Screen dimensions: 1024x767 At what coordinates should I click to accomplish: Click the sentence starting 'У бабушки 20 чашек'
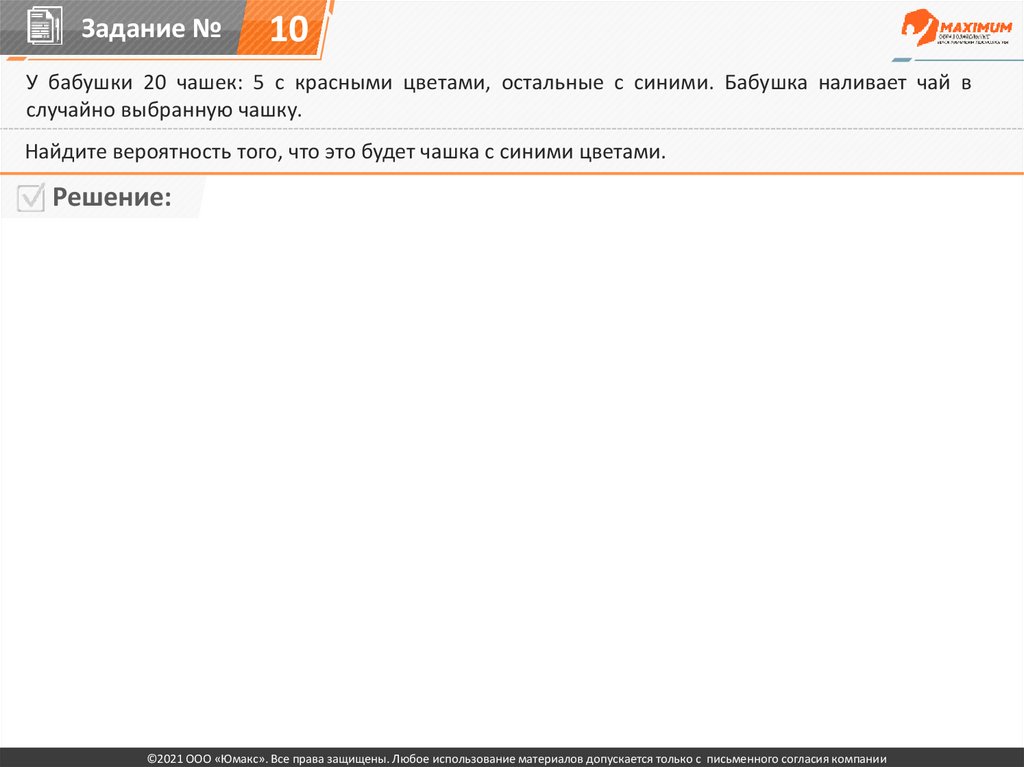(499, 96)
